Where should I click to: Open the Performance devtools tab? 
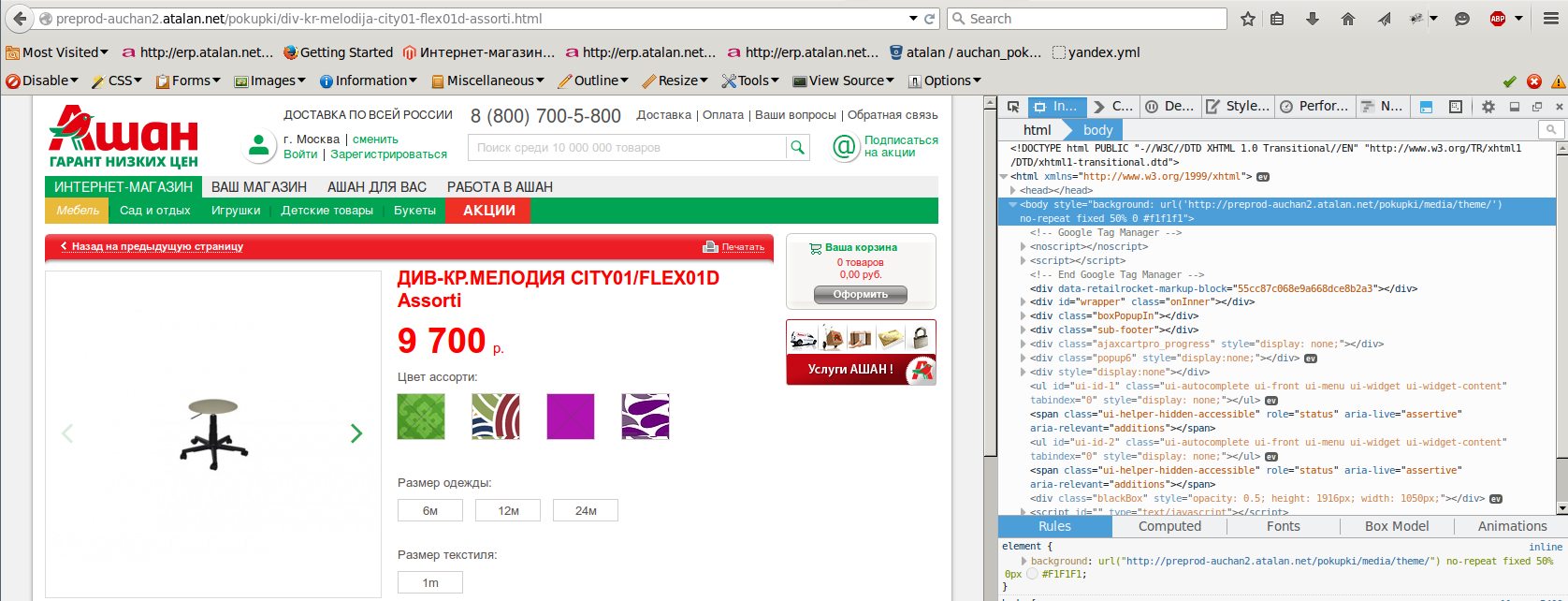tap(1314, 107)
